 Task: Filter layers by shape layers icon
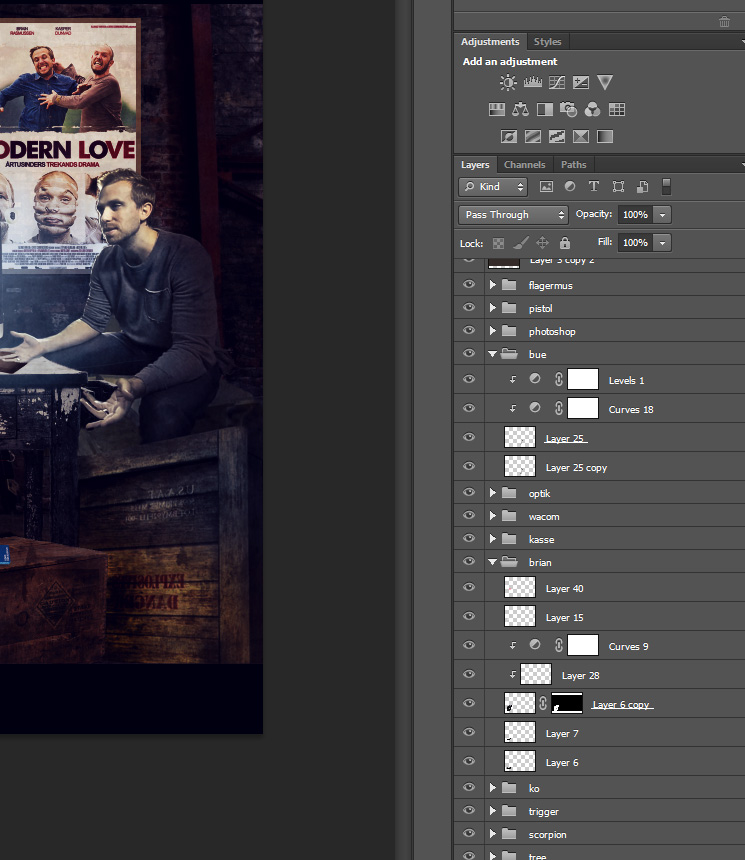(x=618, y=186)
